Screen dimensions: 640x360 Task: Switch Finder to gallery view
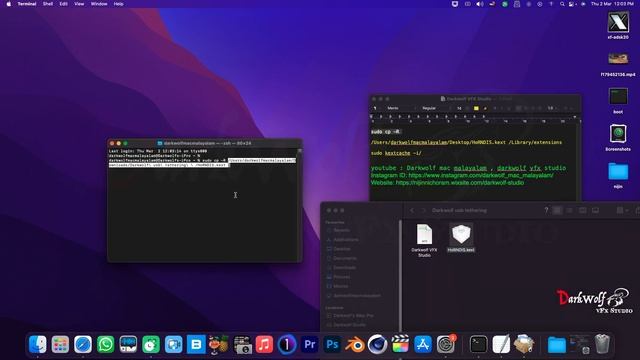point(596,210)
